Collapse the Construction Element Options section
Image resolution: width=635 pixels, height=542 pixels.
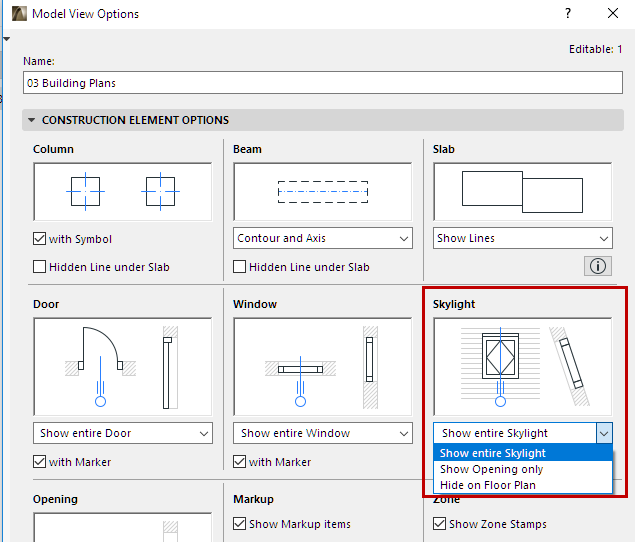click(32, 120)
